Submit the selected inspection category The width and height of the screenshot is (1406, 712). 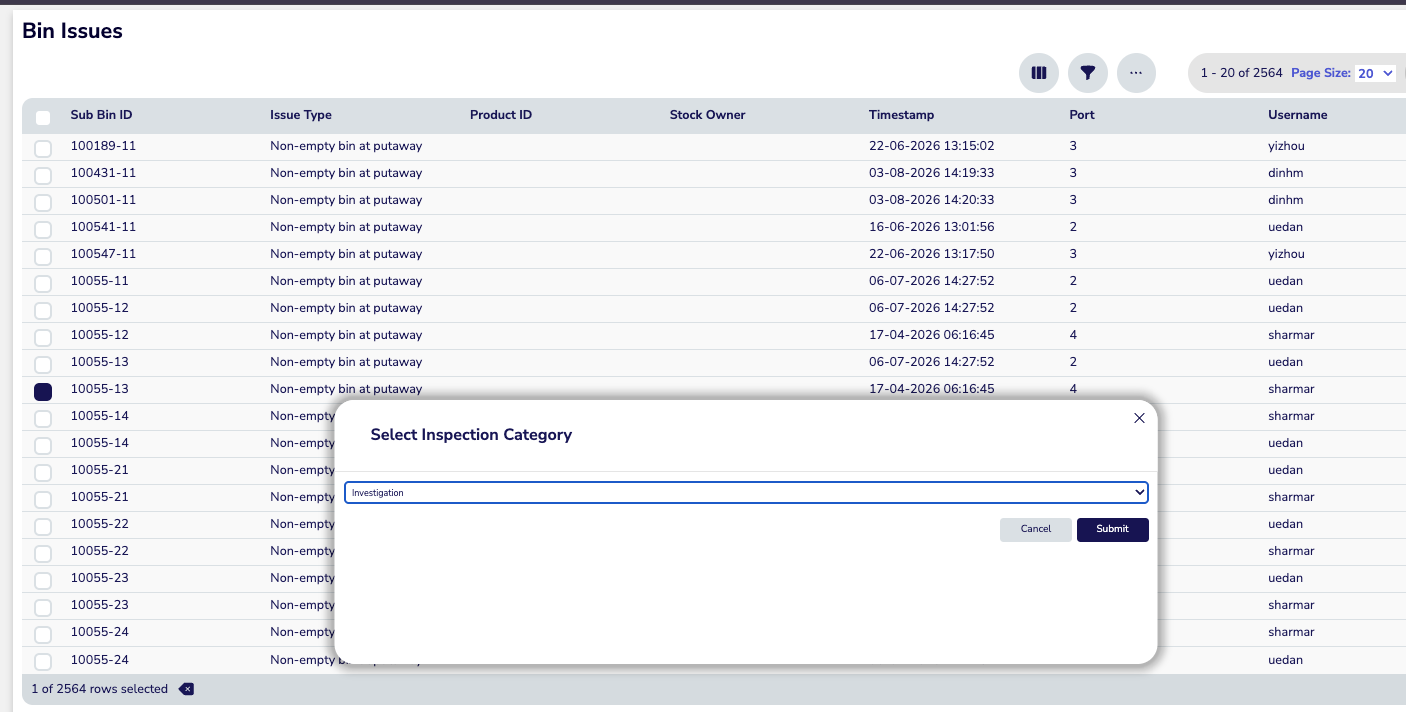(1112, 529)
